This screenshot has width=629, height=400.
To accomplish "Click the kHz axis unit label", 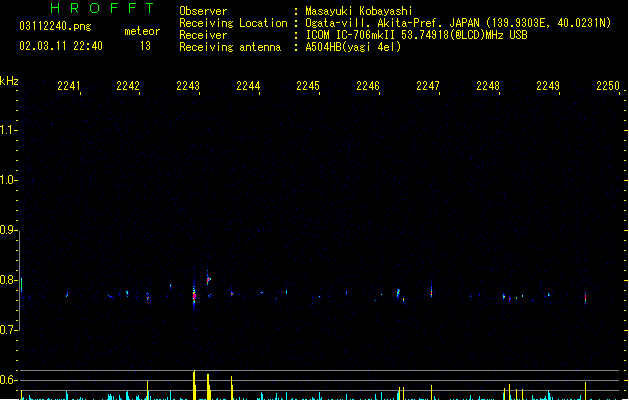I will (x=9, y=81).
